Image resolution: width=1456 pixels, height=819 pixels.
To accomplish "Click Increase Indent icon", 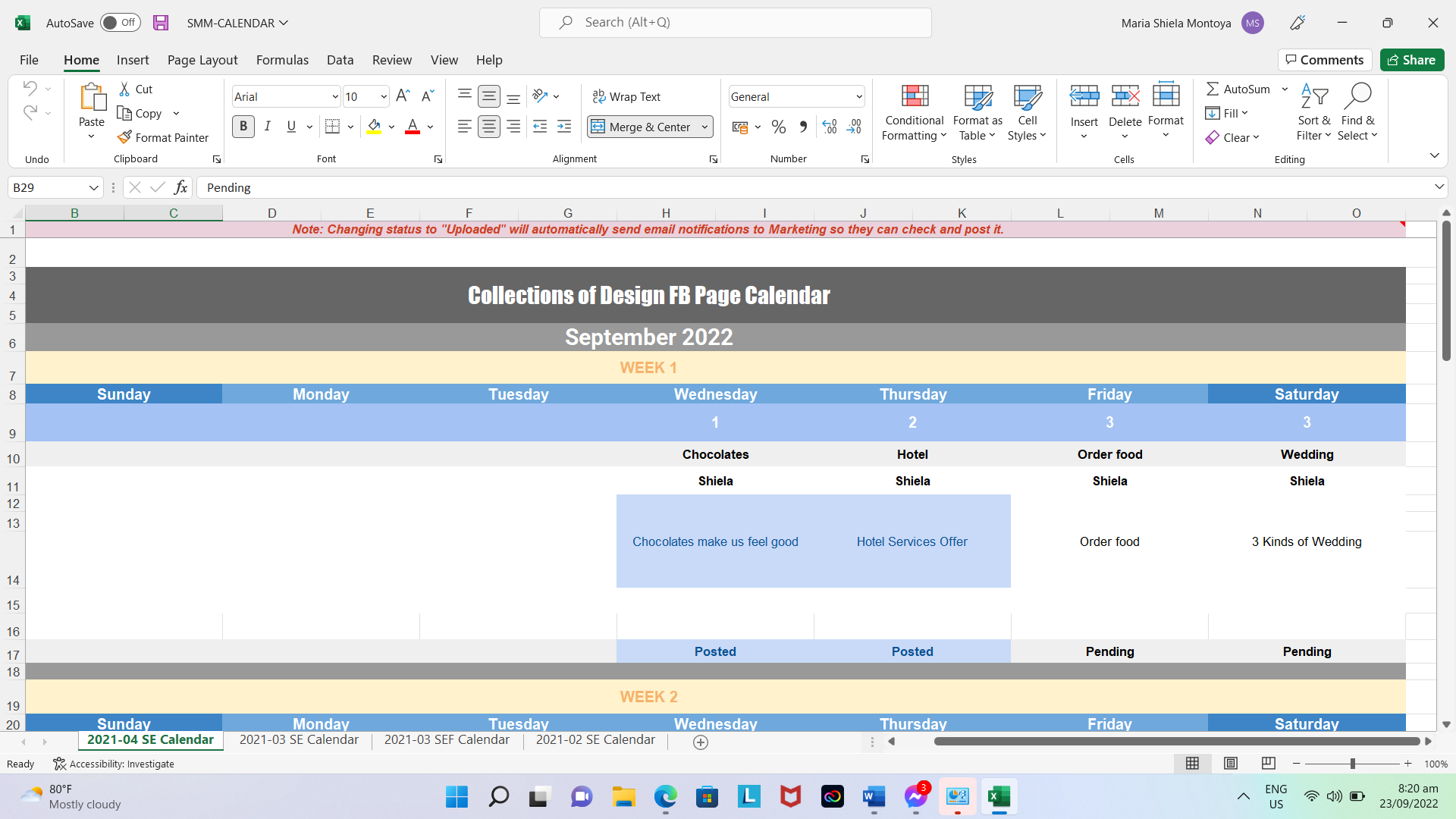I will tap(564, 127).
